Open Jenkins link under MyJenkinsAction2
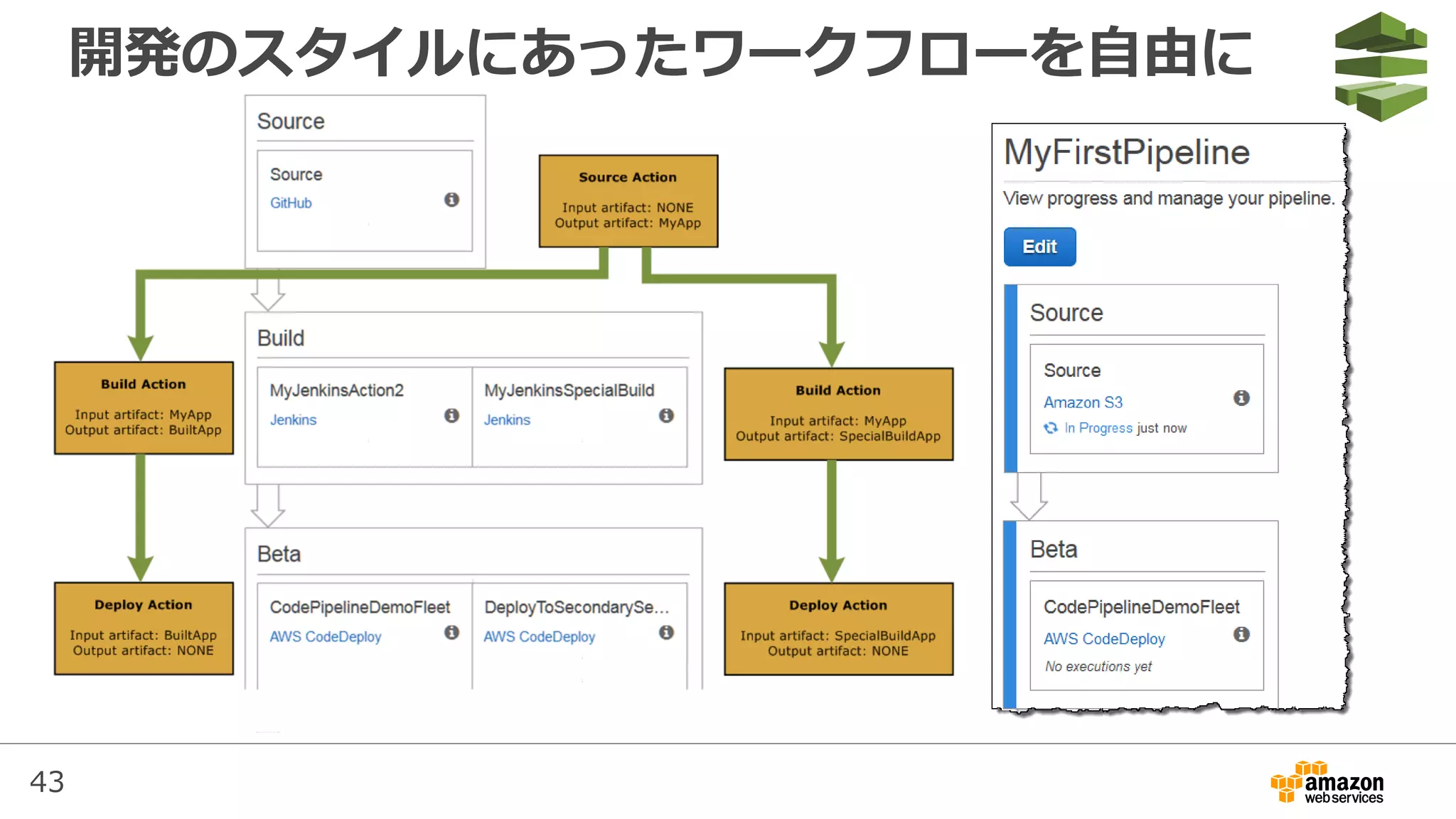The width and height of the screenshot is (1456, 819). pos(293,420)
